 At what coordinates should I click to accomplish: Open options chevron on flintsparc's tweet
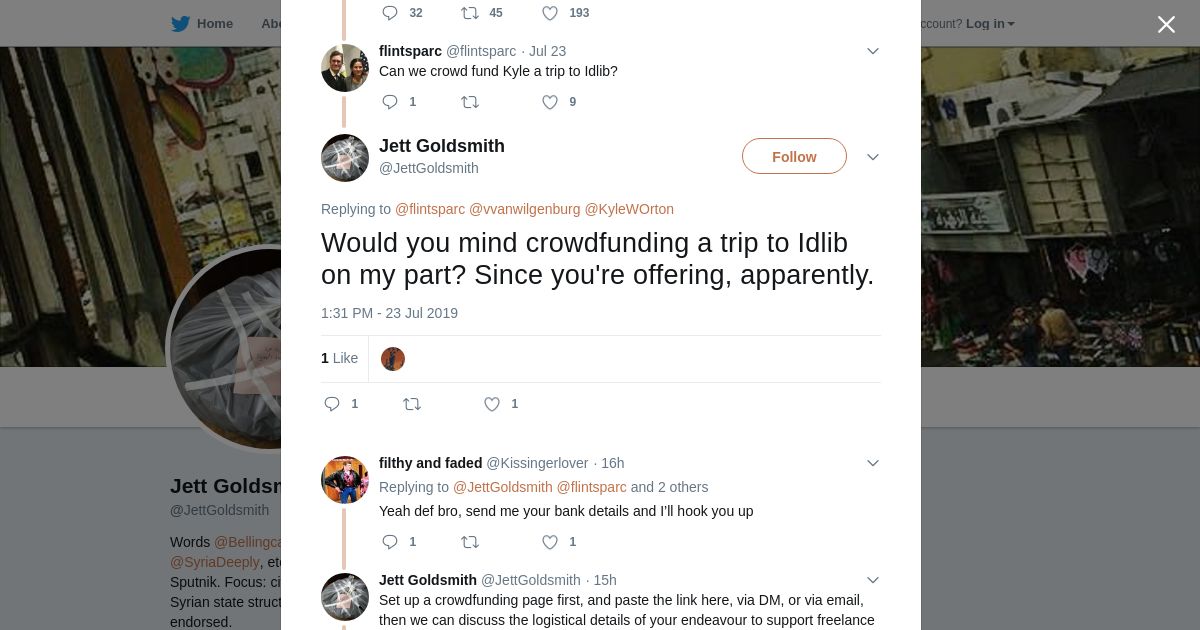pyautogui.click(x=872, y=51)
